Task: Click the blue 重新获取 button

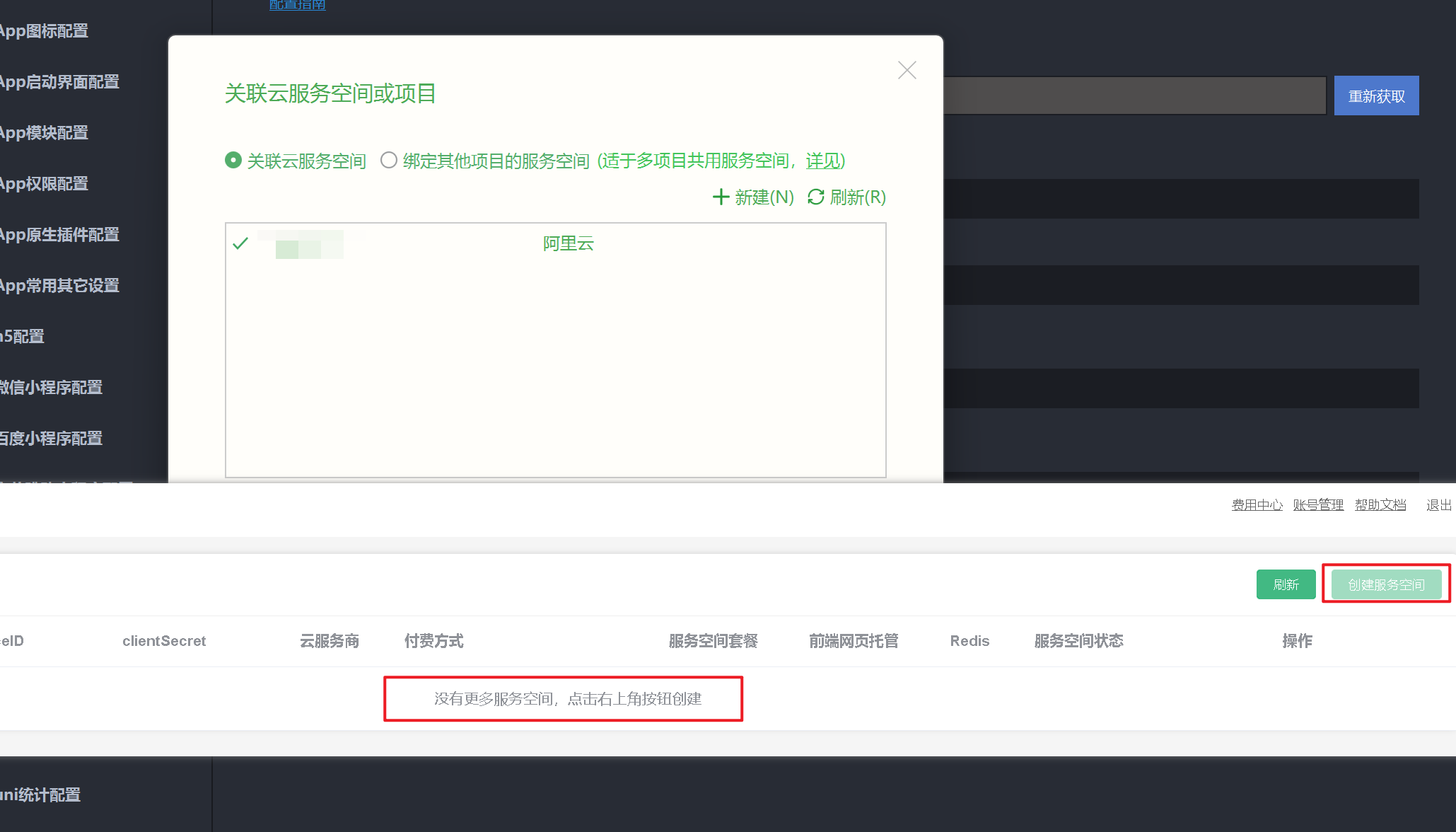Action: coord(1376,96)
